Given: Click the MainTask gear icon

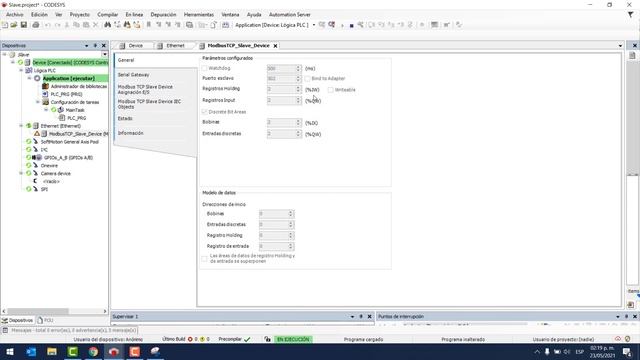Looking at the screenshot, I should (x=61, y=110).
